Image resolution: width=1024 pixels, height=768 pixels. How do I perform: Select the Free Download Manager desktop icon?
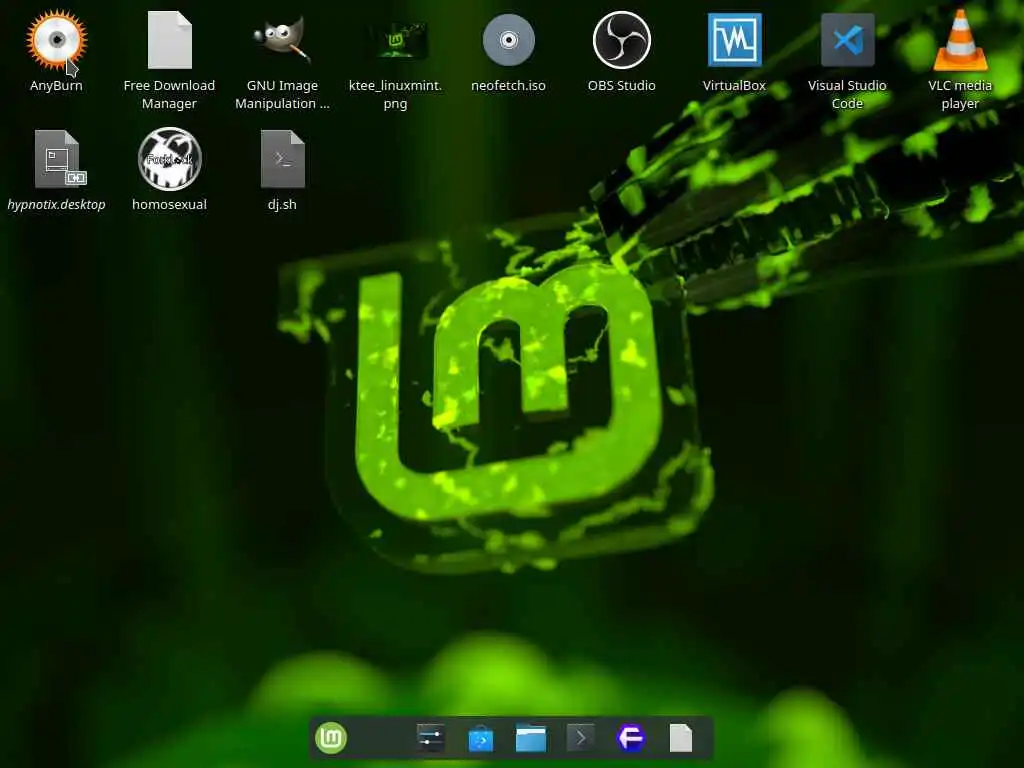pos(169,40)
